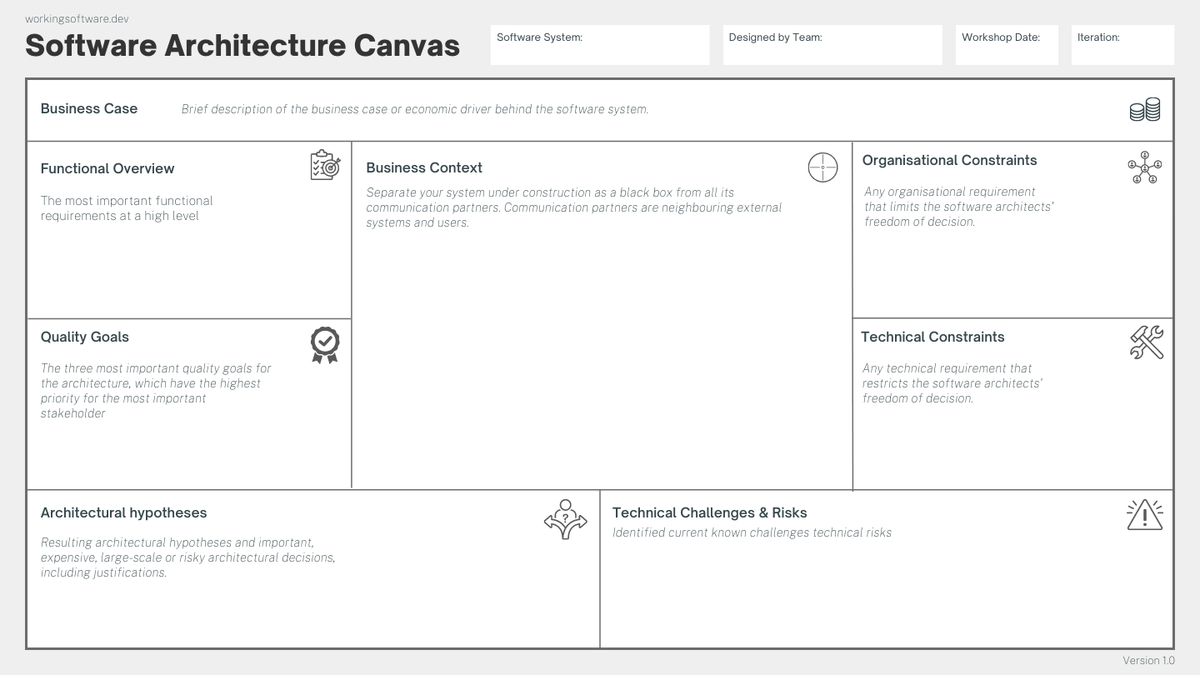Image resolution: width=1200 pixels, height=675 pixels.
Task: Click the Workshop Date field
Action: 1007,45
